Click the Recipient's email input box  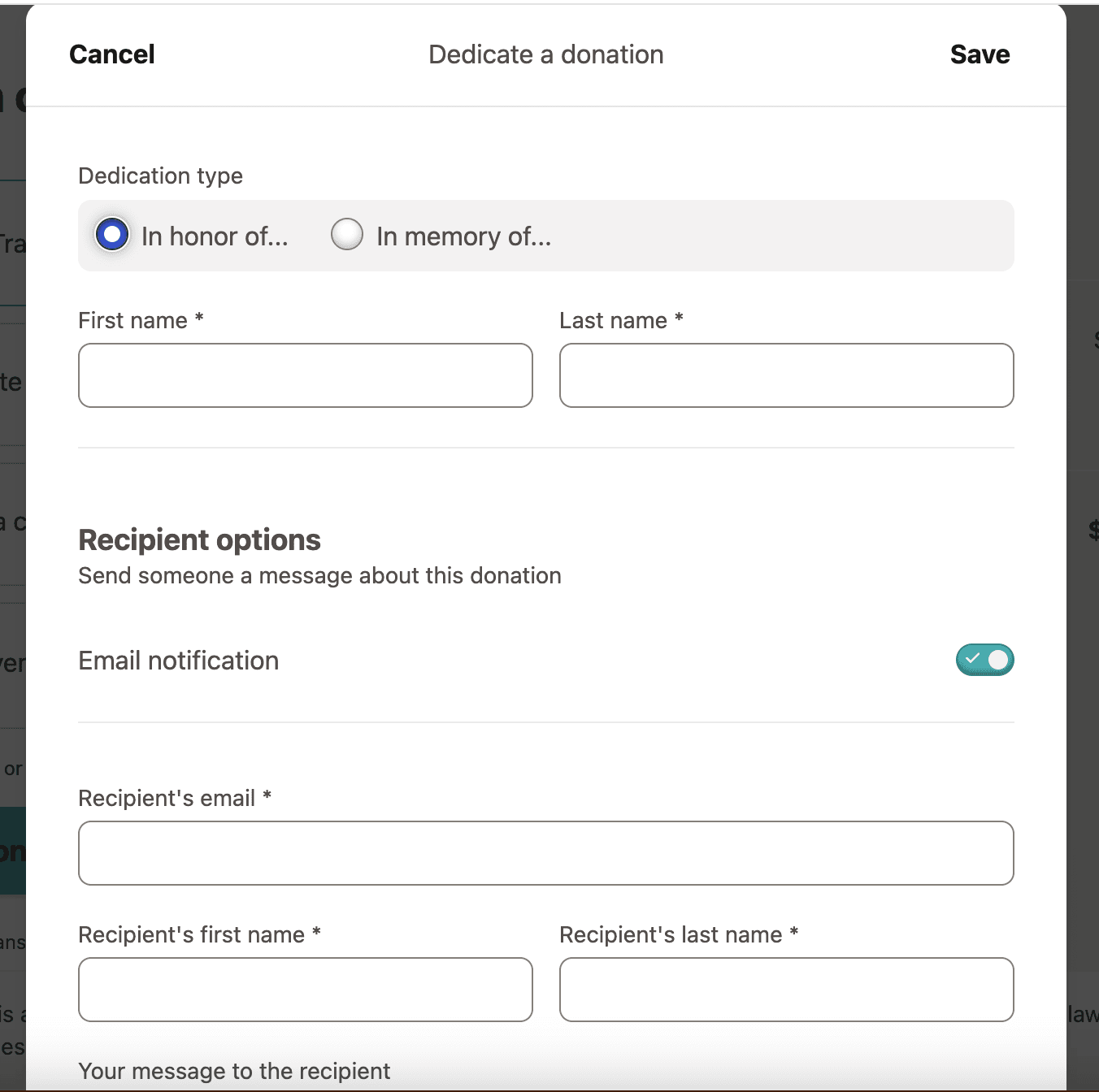[x=545, y=853]
